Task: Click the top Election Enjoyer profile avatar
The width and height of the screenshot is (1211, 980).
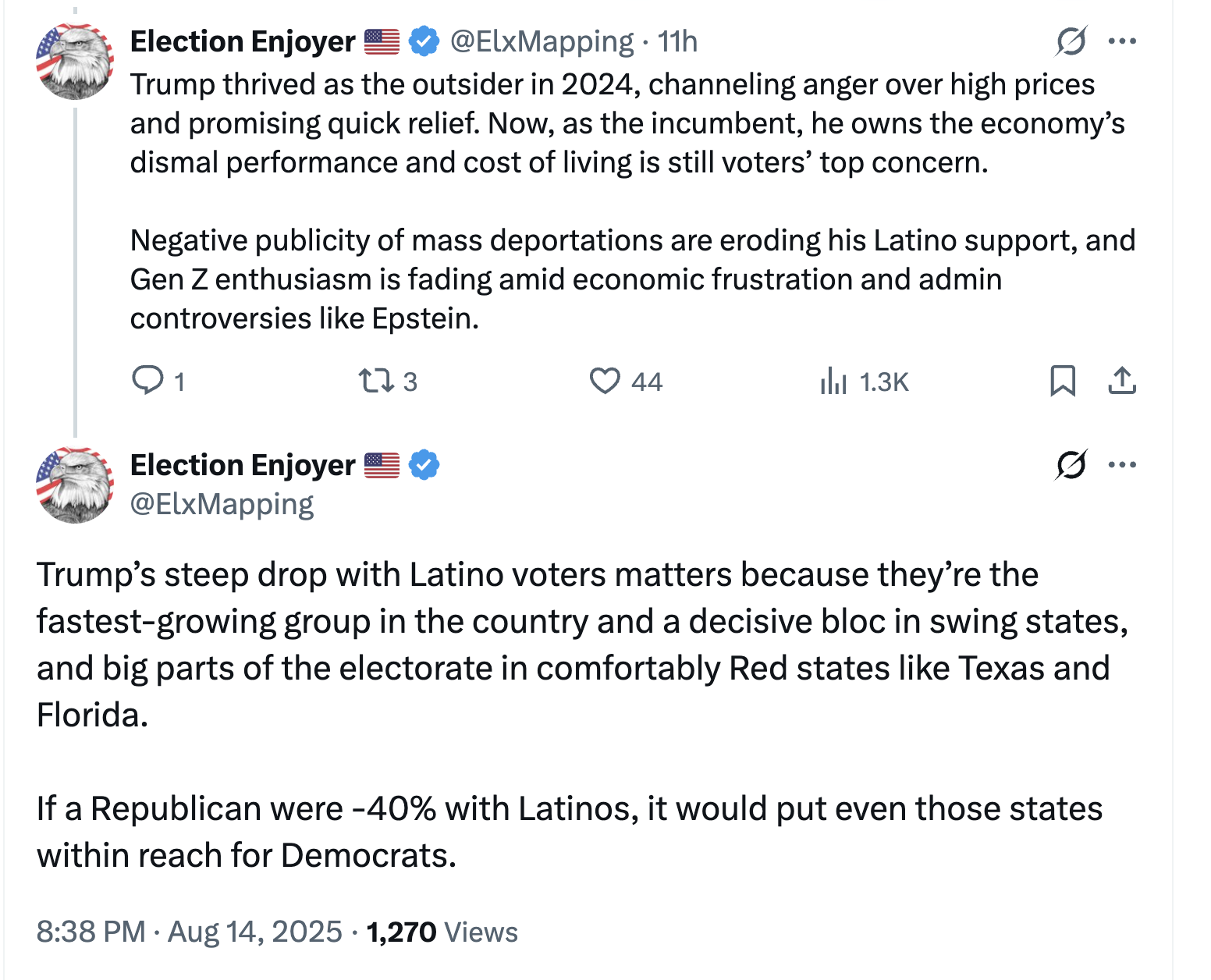Action: click(75, 62)
